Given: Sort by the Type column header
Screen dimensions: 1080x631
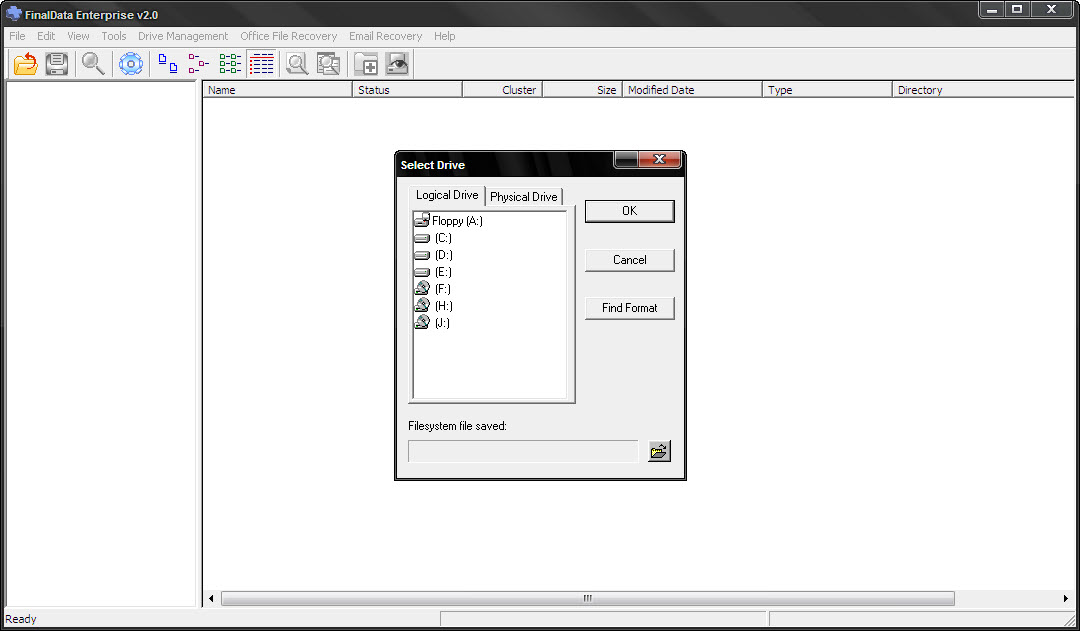Looking at the screenshot, I should tap(827, 90).
